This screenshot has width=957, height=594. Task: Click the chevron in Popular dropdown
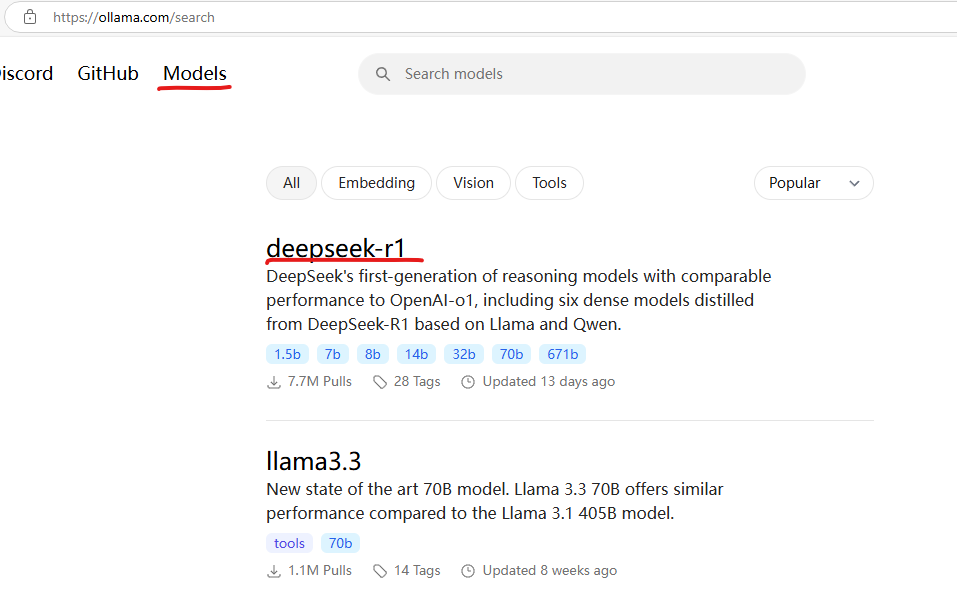click(x=854, y=183)
